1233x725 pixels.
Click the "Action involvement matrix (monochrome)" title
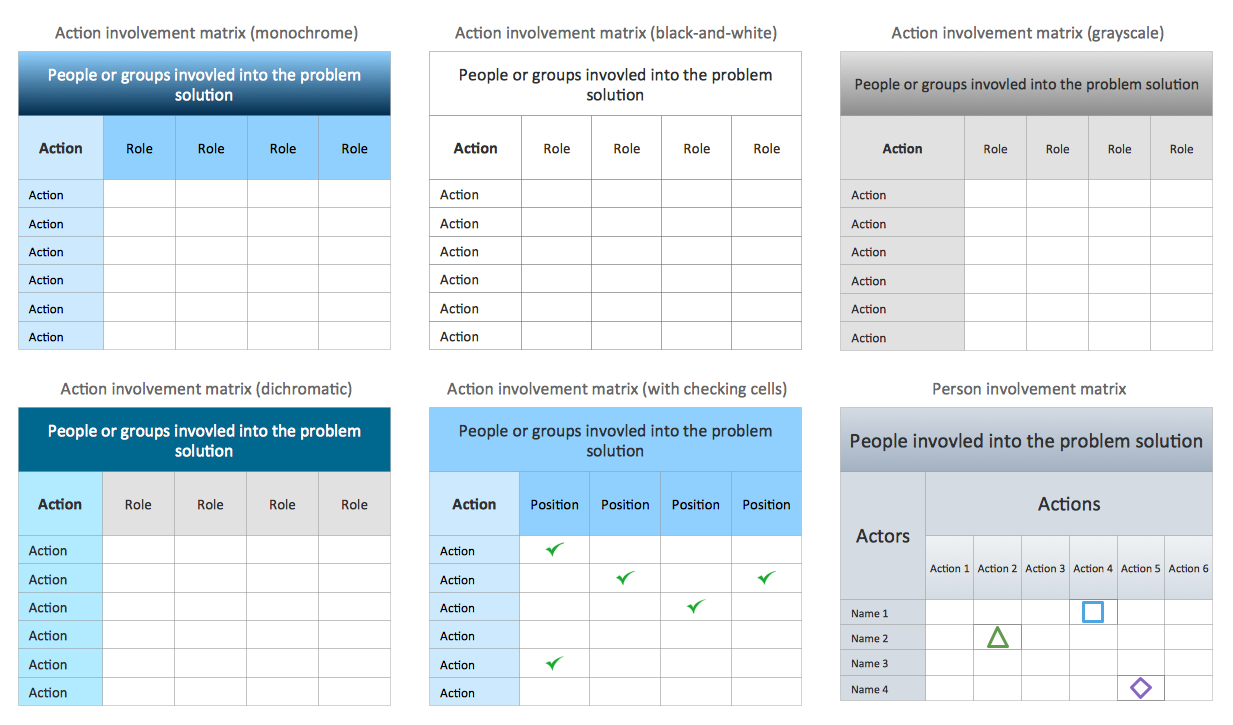pyautogui.click(x=206, y=33)
